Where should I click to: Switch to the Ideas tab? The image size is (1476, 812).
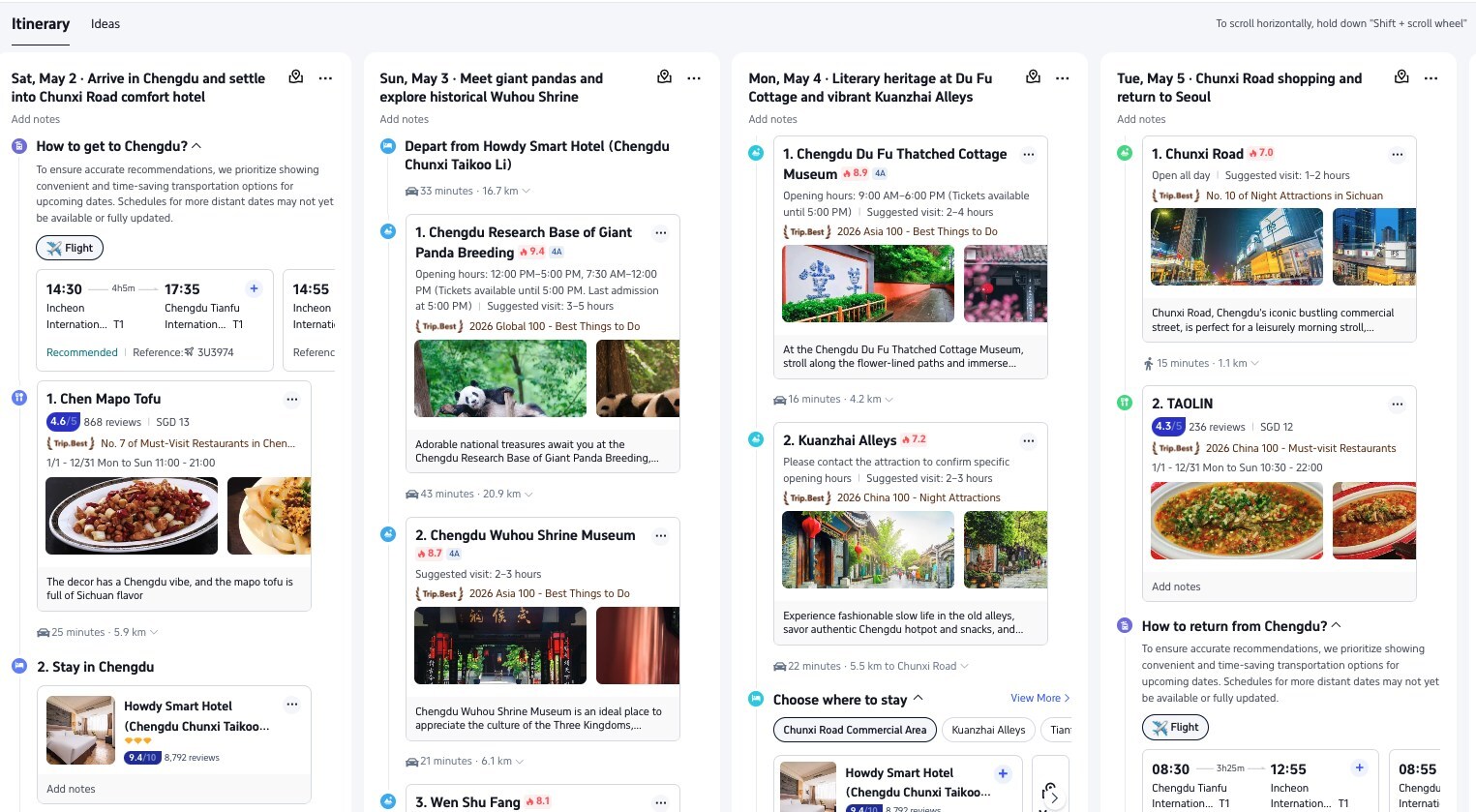pos(105,24)
